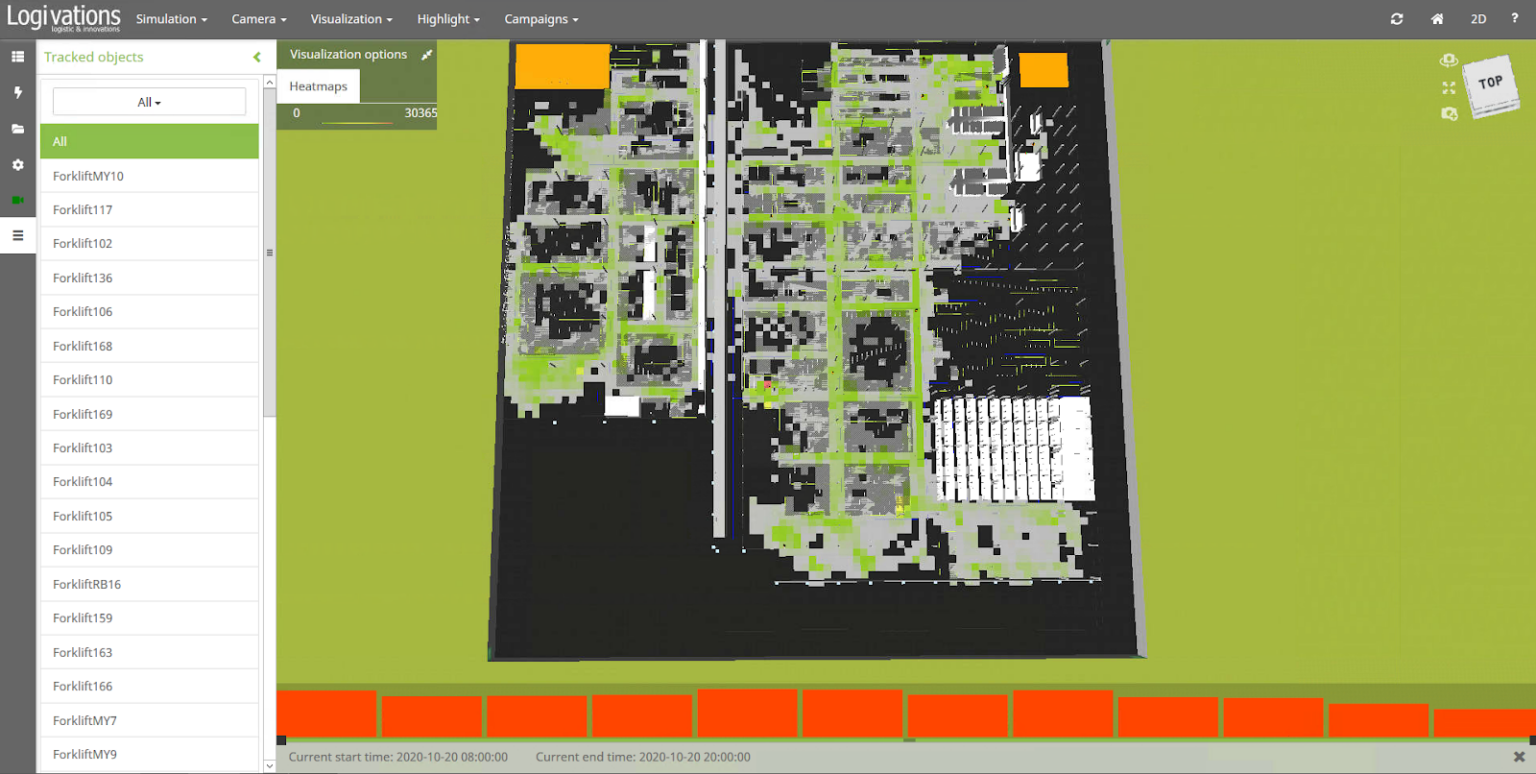Collapse the Tracked objects panel
Viewport: 1536px width, 774px height.
coord(257,58)
